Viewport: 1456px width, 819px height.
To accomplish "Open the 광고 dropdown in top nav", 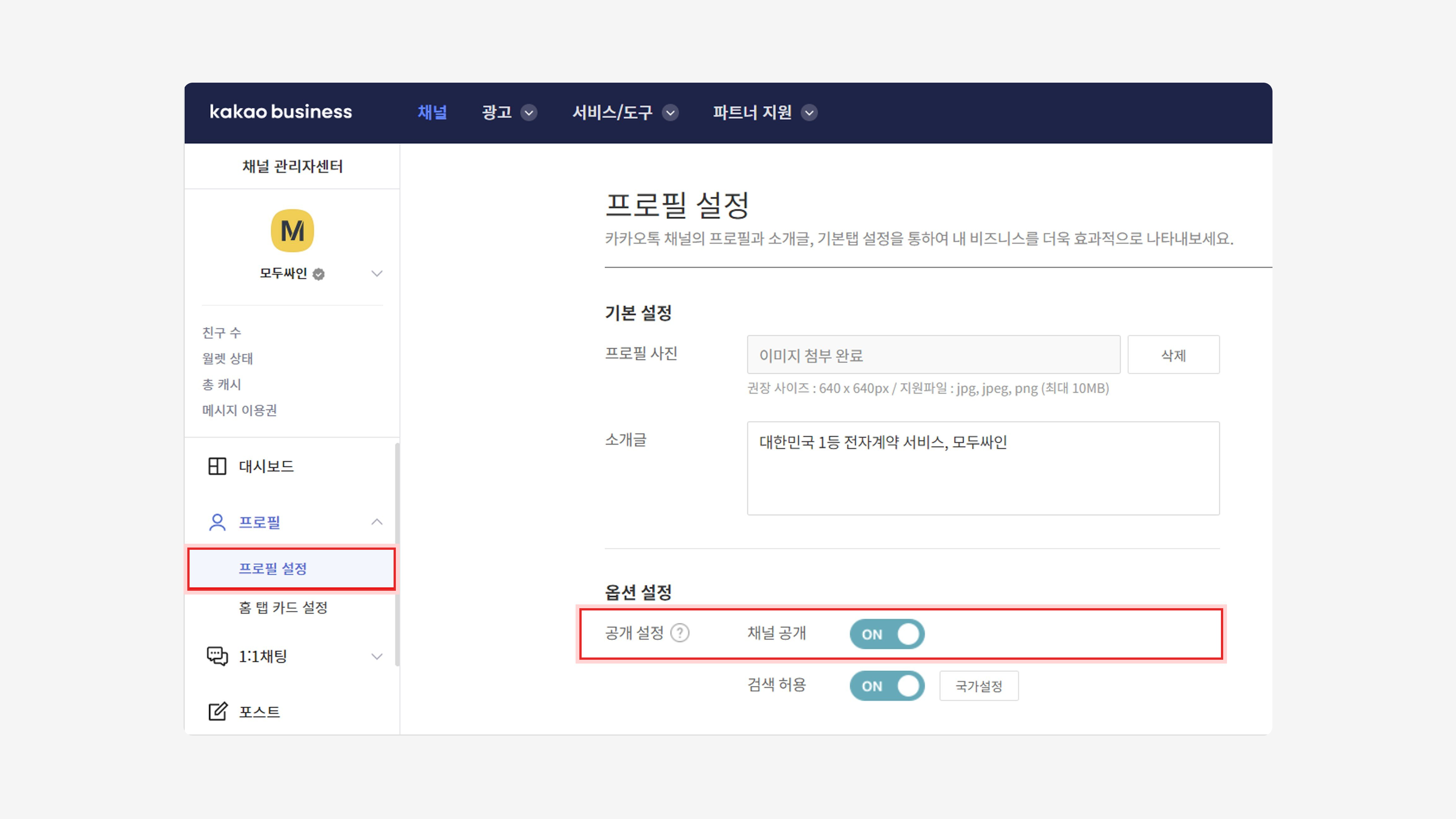I will tap(508, 113).
